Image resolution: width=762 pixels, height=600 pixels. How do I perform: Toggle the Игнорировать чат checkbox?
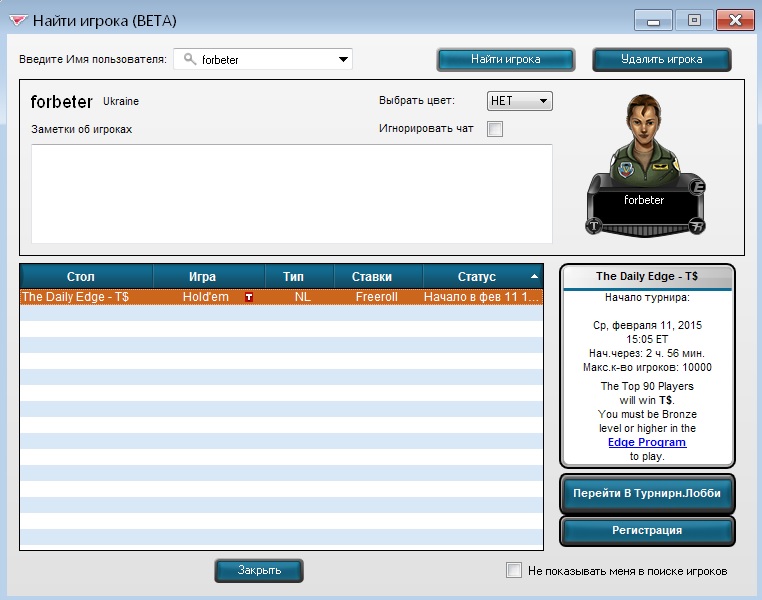495,129
